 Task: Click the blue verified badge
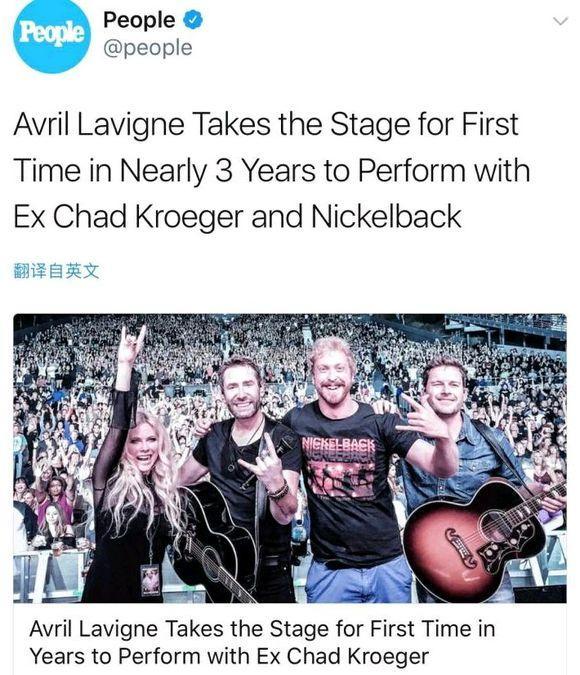point(193,20)
